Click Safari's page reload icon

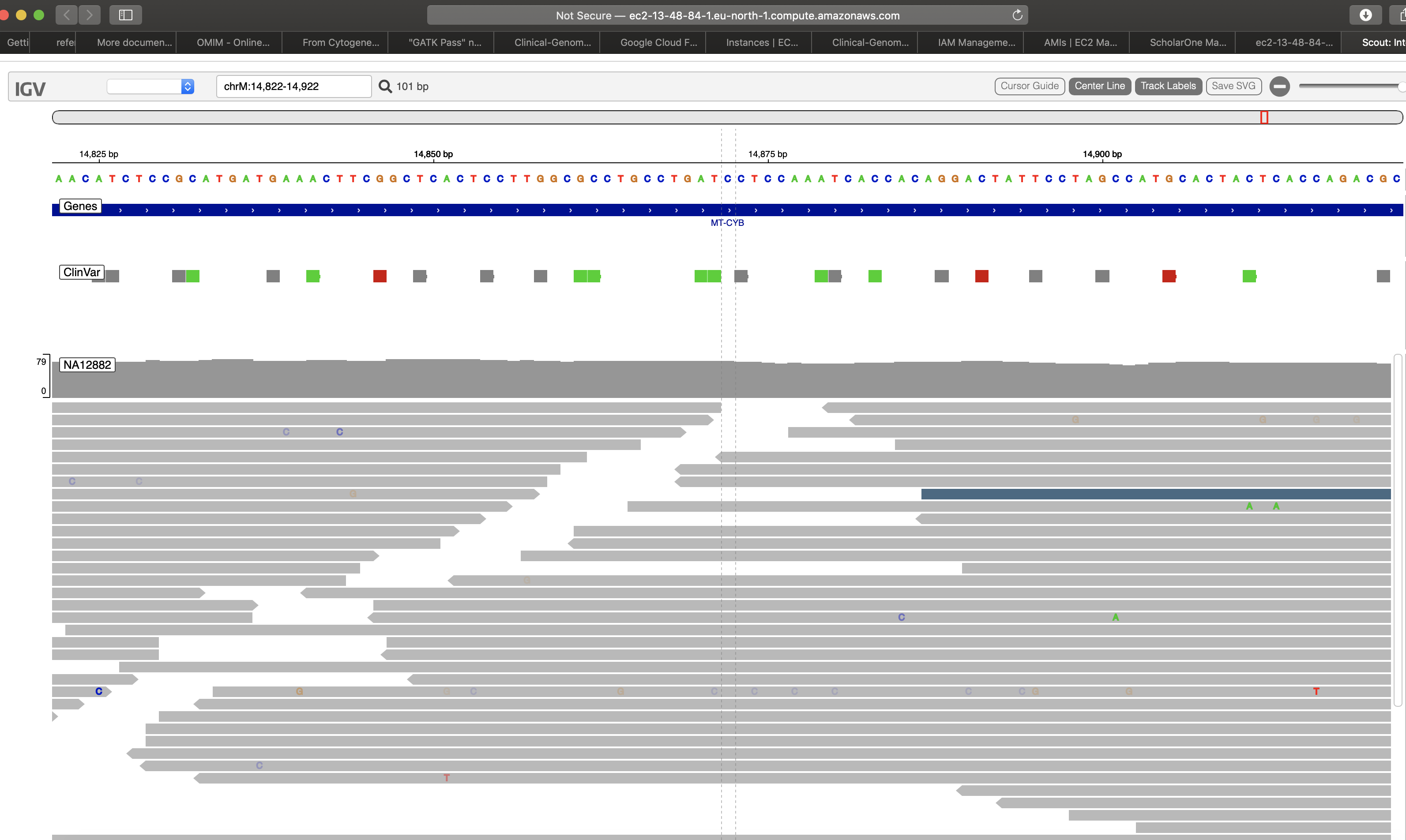[1017, 15]
